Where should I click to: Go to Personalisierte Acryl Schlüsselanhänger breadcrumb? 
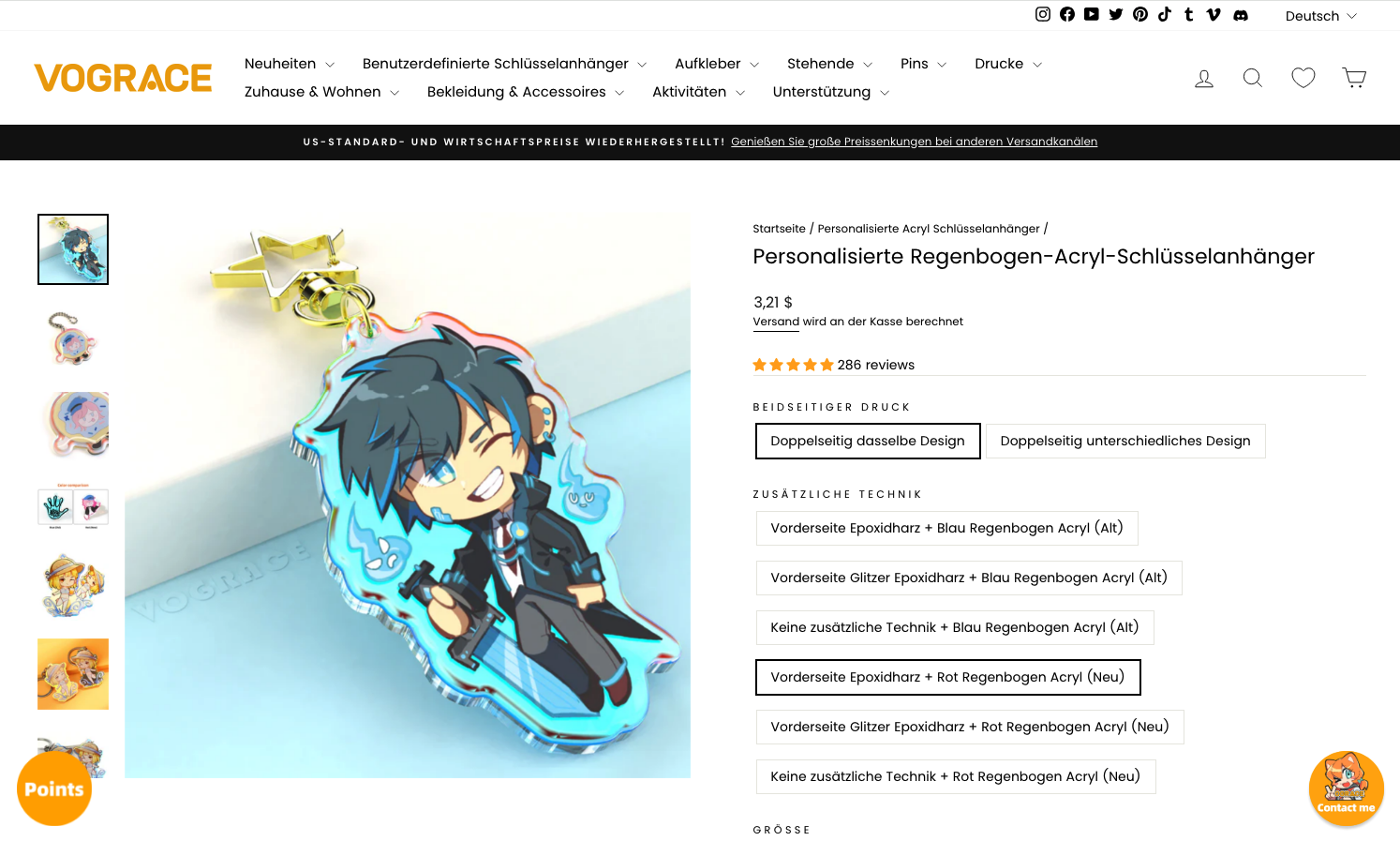pyautogui.click(x=929, y=229)
